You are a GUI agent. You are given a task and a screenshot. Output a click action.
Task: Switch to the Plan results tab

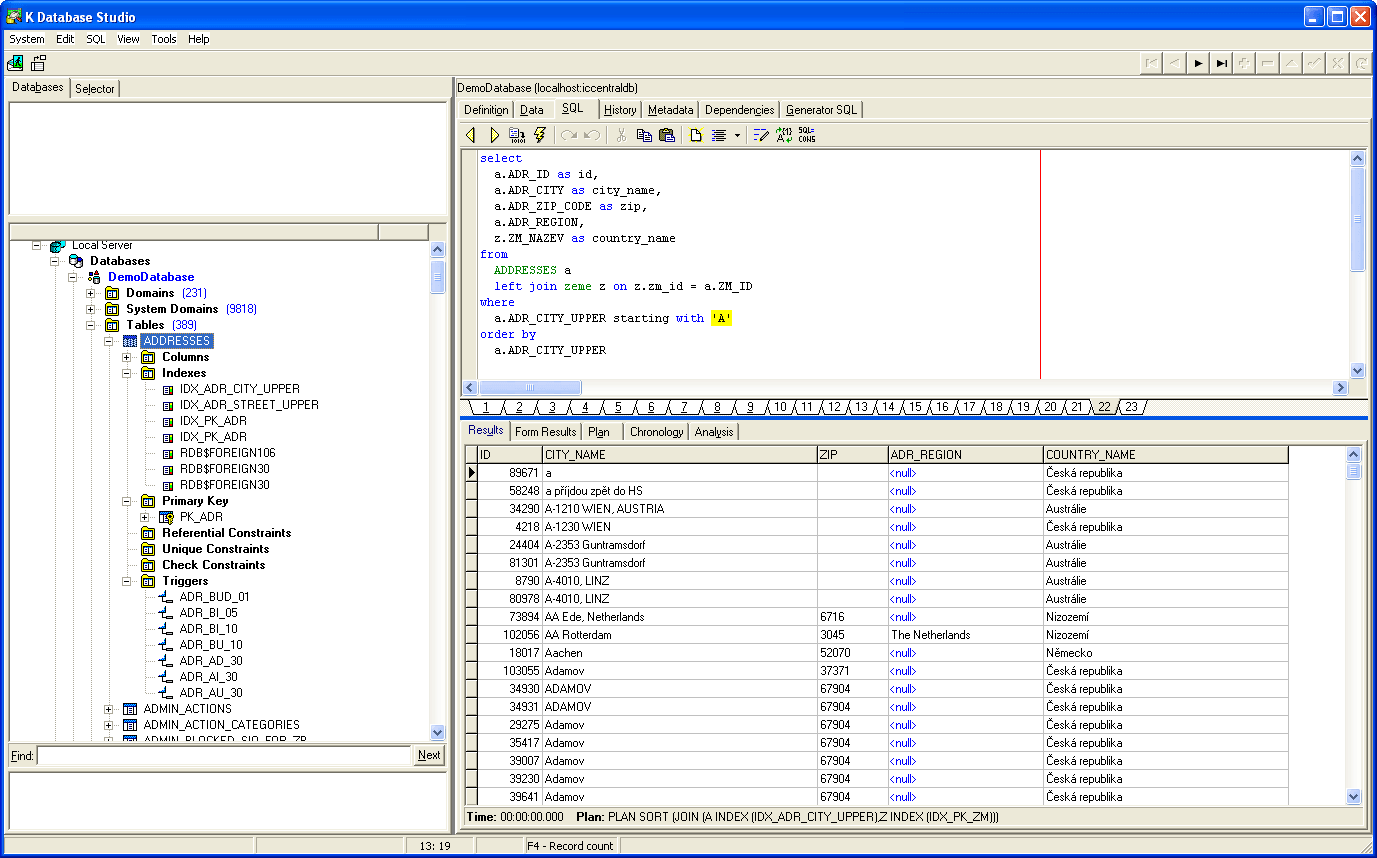click(x=598, y=431)
